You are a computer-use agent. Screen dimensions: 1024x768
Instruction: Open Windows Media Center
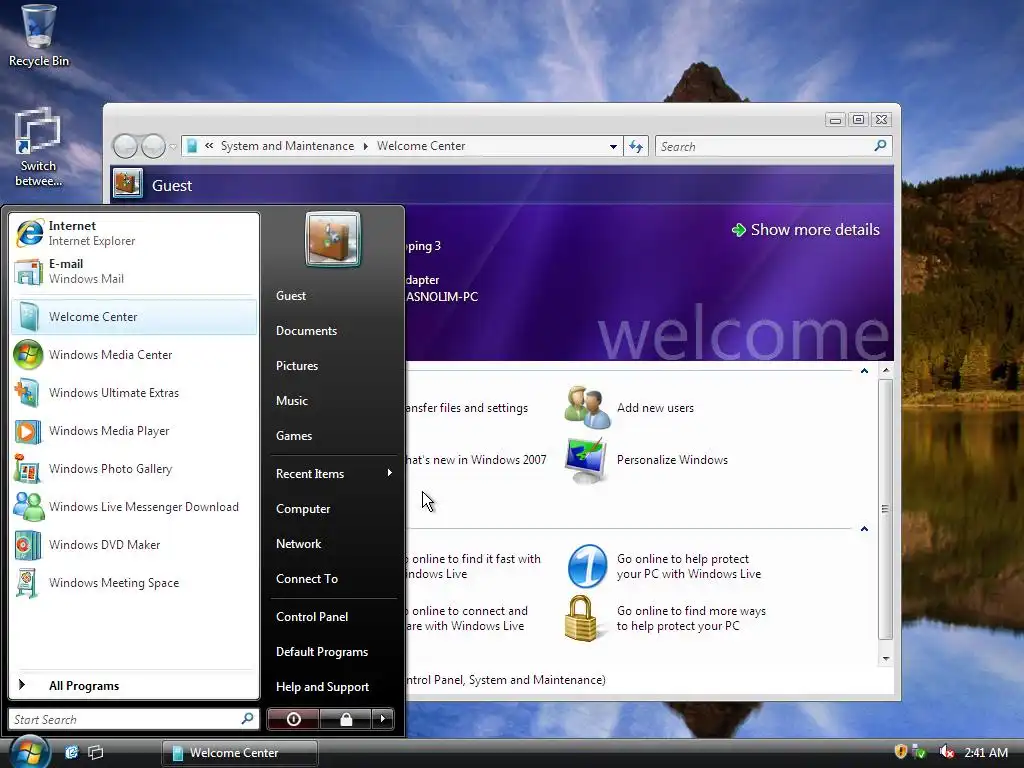click(134, 355)
